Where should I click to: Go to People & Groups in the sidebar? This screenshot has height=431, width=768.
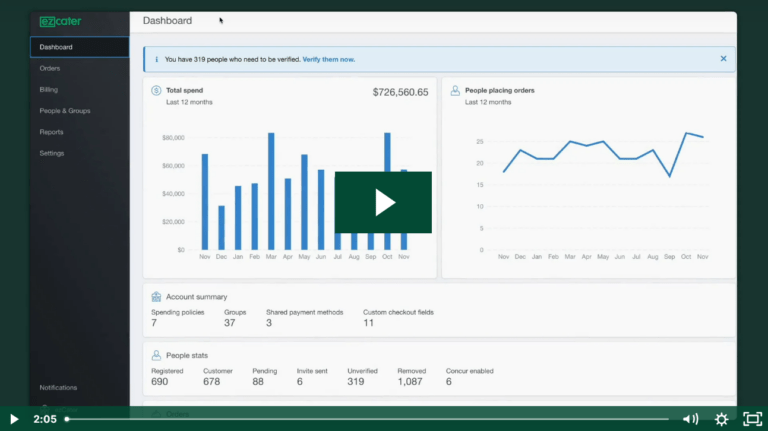[64, 111]
